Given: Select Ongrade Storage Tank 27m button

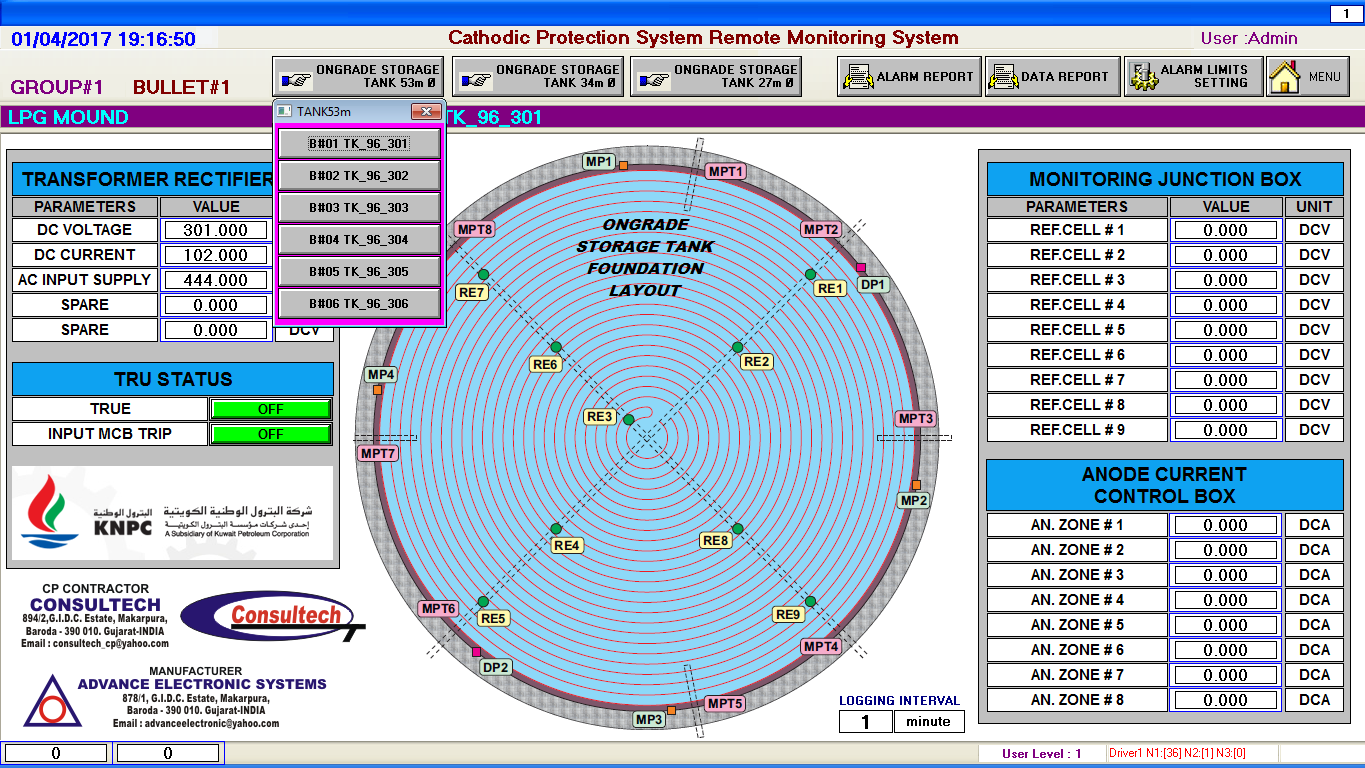Looking at the screenshot, I should point(716,75).
